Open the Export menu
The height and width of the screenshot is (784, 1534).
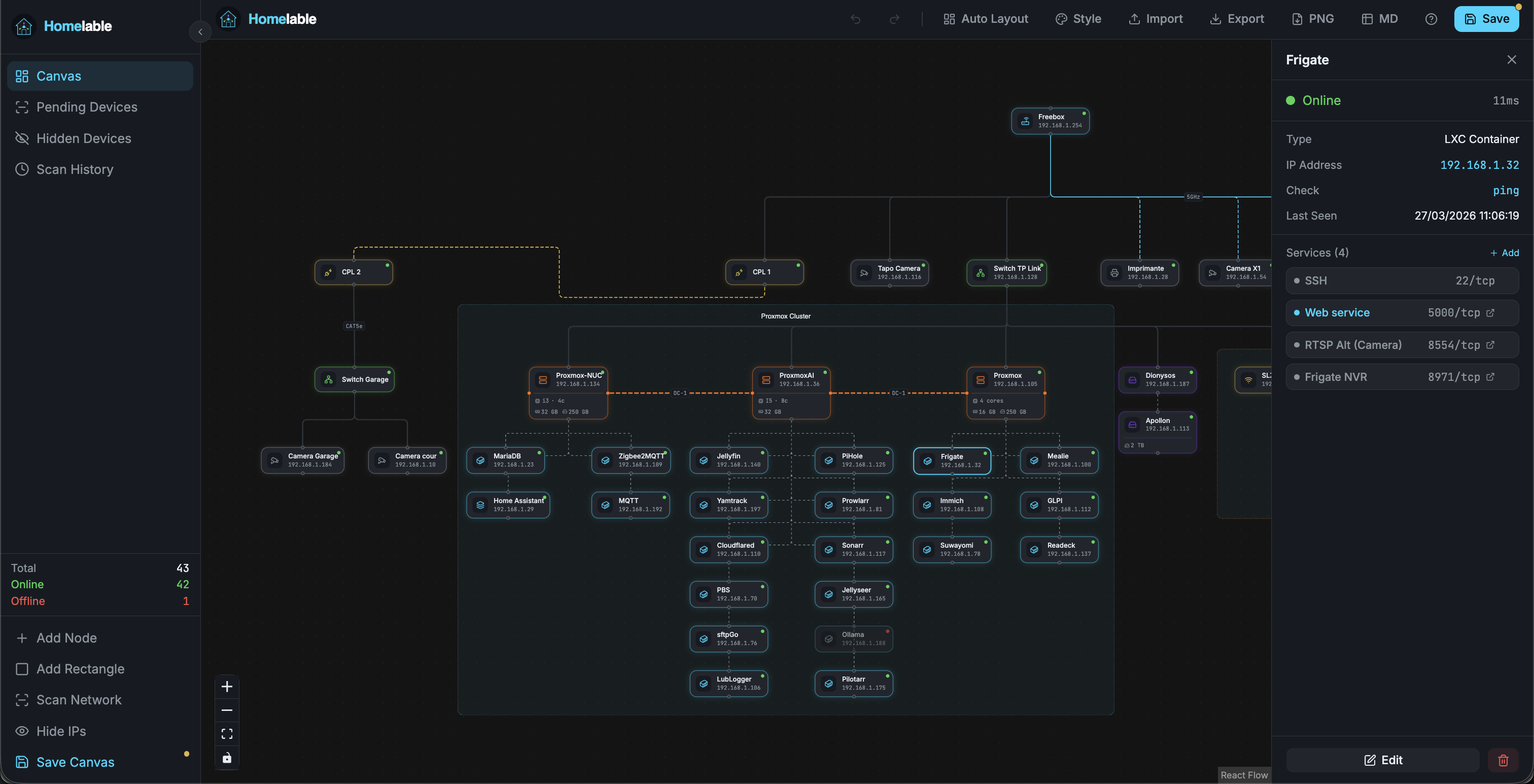tap(1237, 19)
